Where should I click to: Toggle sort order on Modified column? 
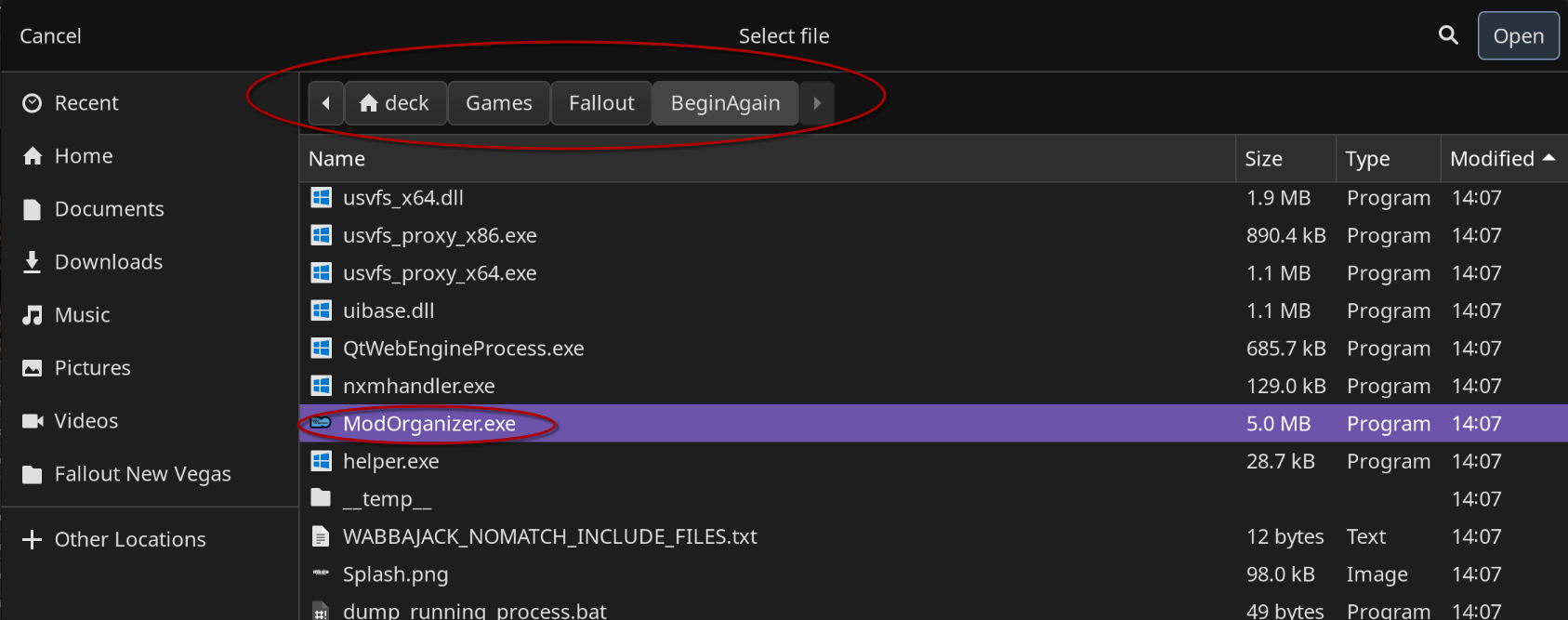coord(1502,159)
